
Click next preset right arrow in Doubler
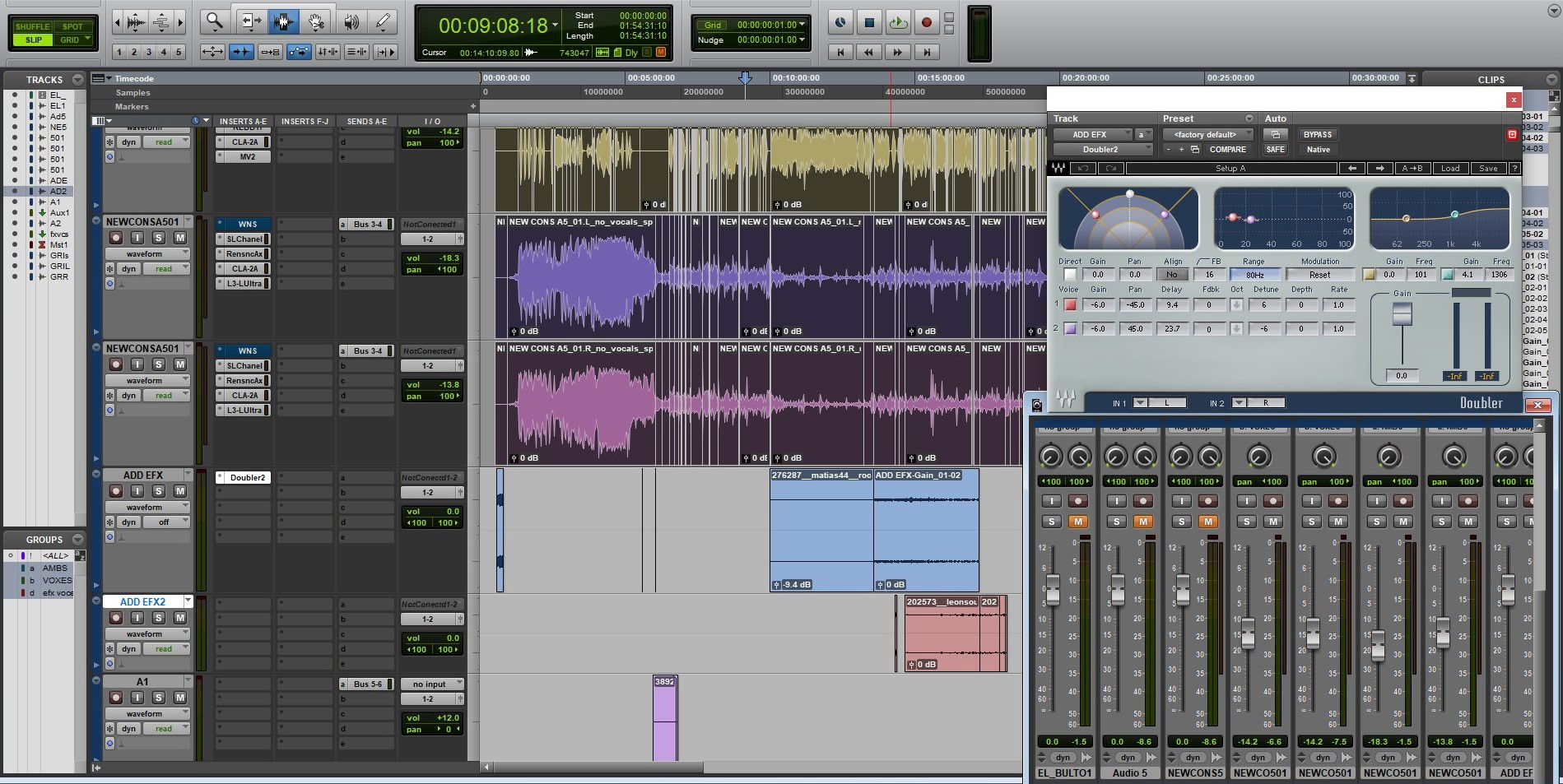1379,168
